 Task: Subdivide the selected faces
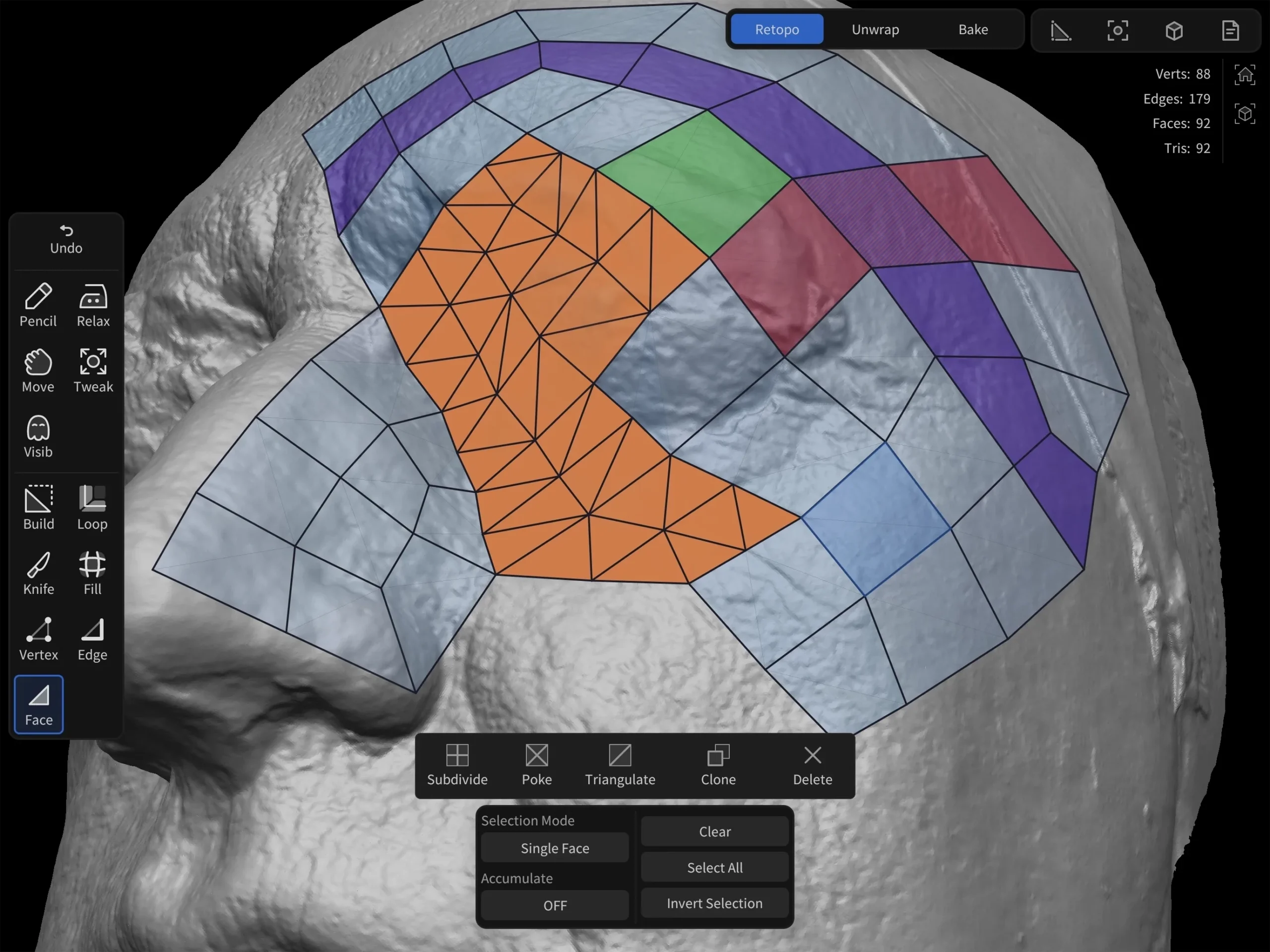coord(457,765)
